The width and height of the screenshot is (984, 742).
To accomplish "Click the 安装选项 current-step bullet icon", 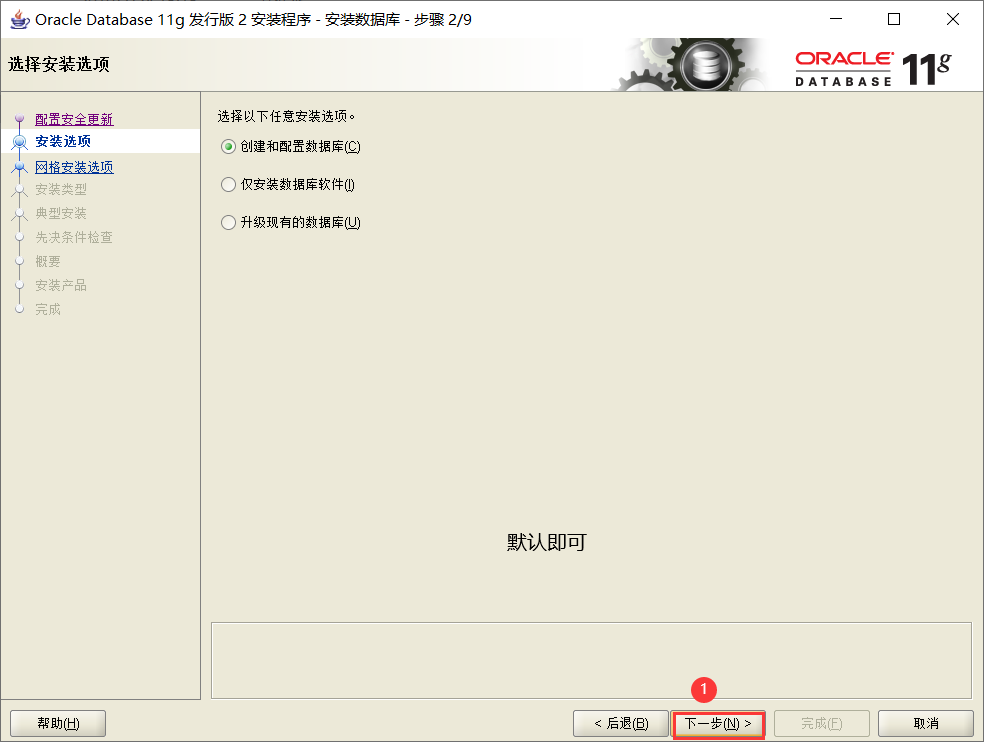I will [x=19, y=142].
